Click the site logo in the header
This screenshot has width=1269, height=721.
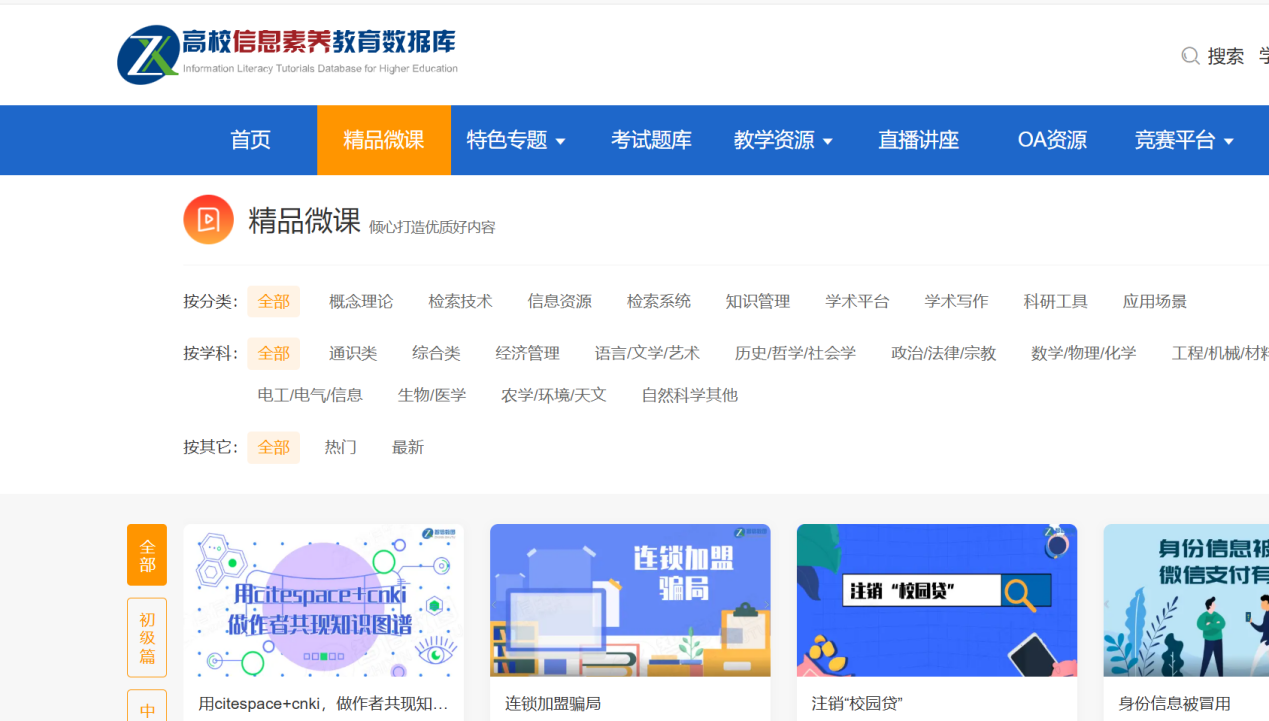287,54
